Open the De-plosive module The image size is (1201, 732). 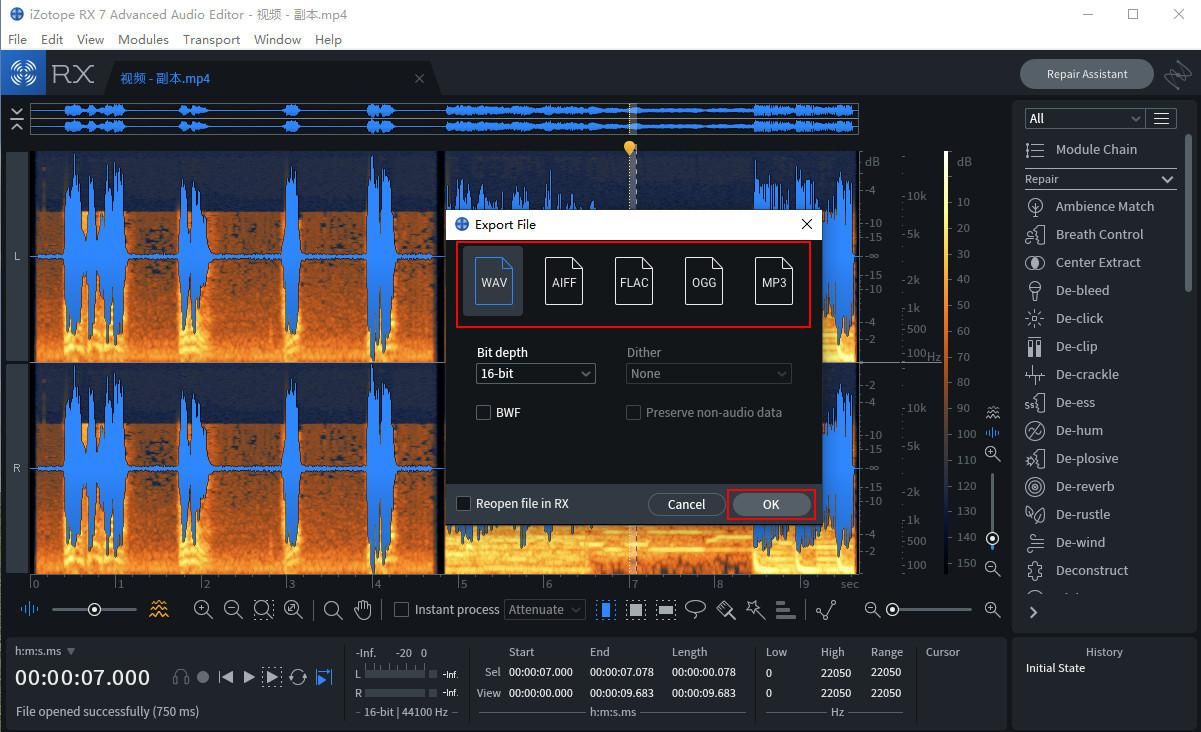pyautogui.click(x=1073, y=458)
